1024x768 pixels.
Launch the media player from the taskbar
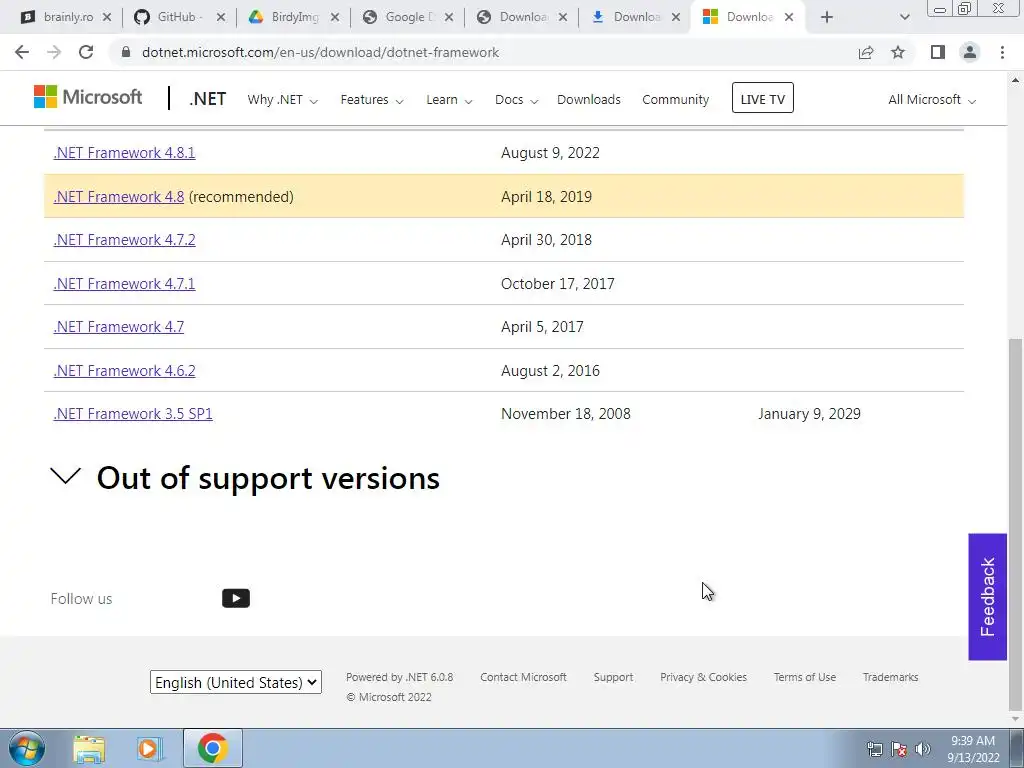[150, 749]
